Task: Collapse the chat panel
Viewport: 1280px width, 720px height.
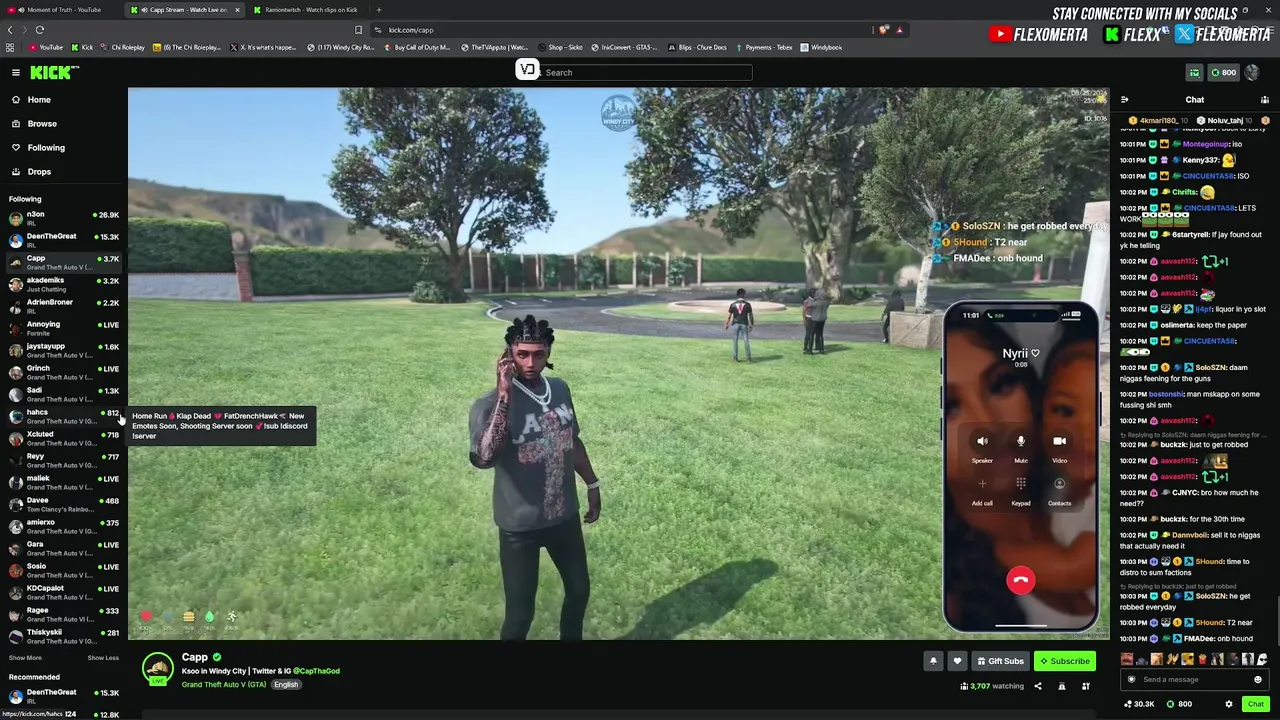Action: 1124,100
